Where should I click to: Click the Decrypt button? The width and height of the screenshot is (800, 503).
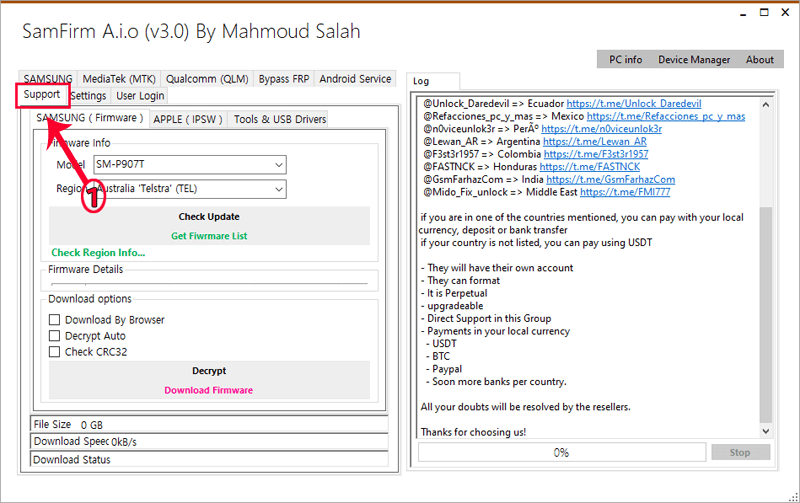(x=209, y=371)
